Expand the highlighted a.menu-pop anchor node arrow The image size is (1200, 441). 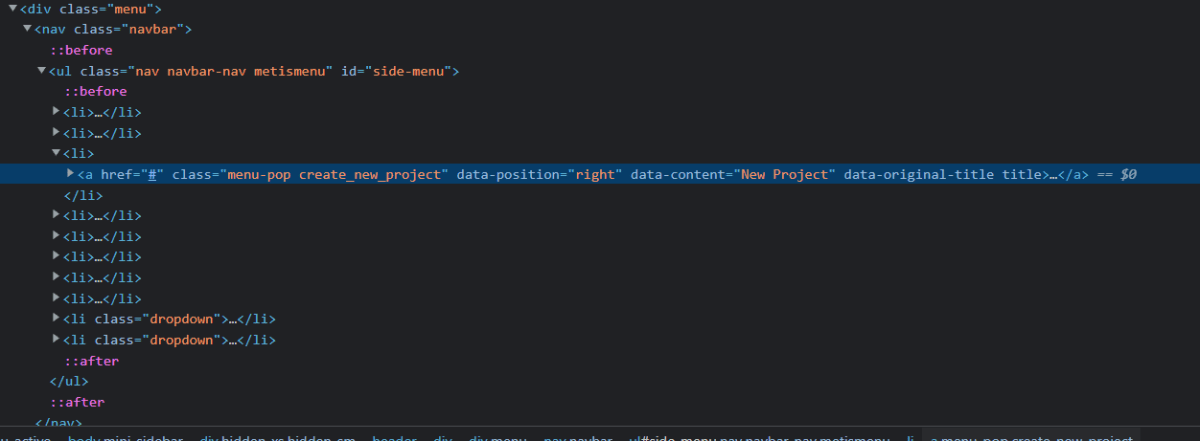tap(70, 174)
